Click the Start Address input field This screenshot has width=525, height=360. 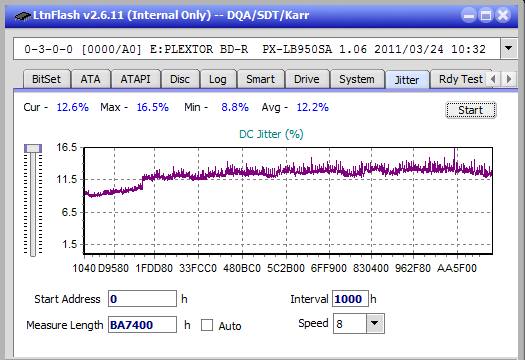coord(142,299)
